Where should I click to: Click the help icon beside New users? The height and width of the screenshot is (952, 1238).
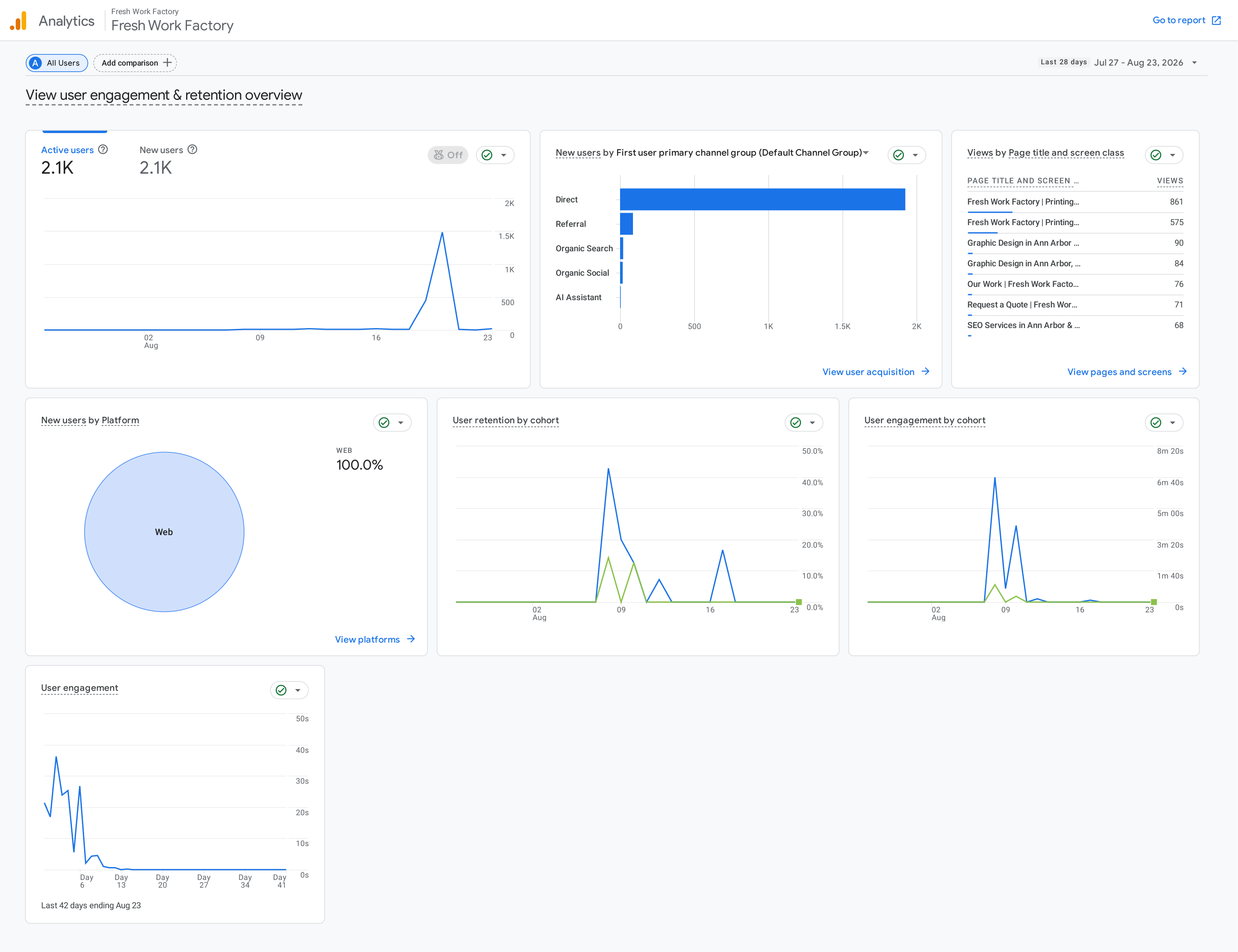pos(192,150)
